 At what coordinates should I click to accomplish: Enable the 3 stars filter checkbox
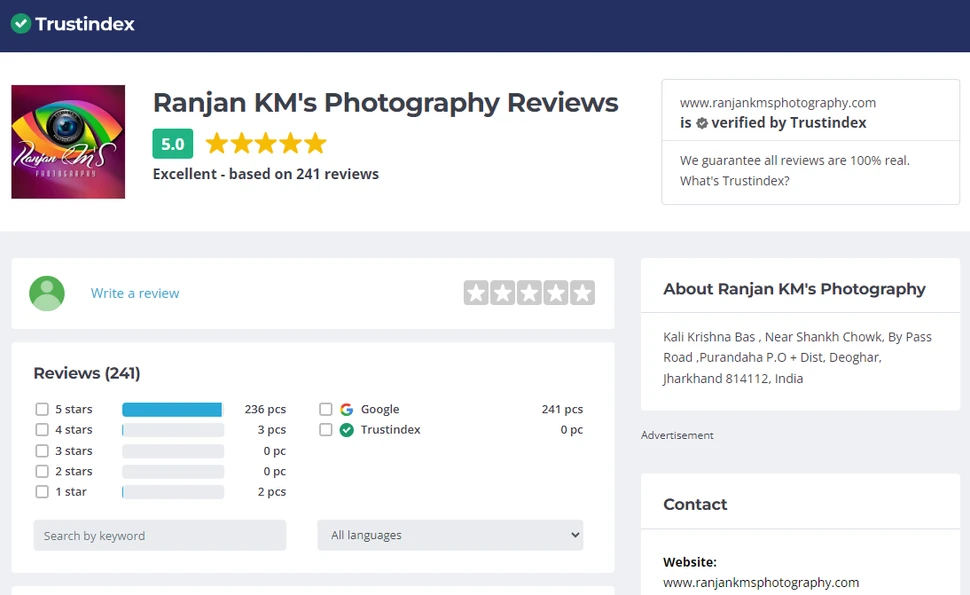coord(42,451)
